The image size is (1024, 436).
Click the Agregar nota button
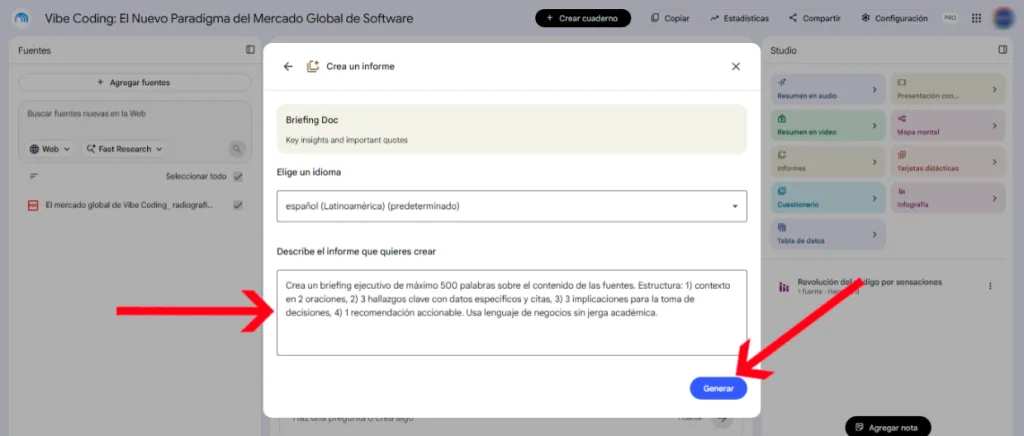[888, 428]
